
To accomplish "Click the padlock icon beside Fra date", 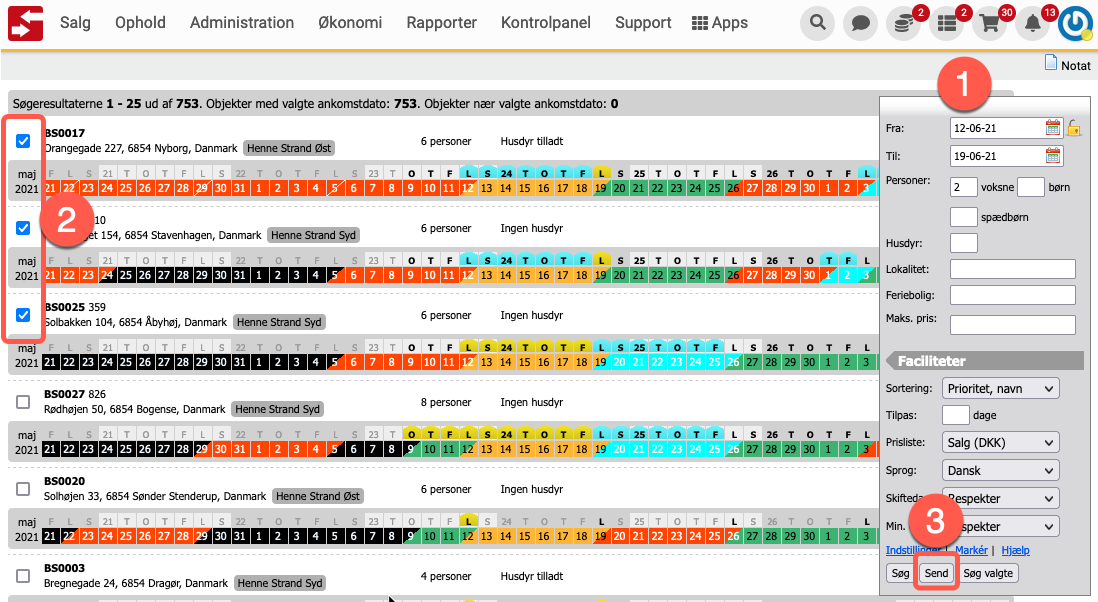I will [x=1074, y=128].
